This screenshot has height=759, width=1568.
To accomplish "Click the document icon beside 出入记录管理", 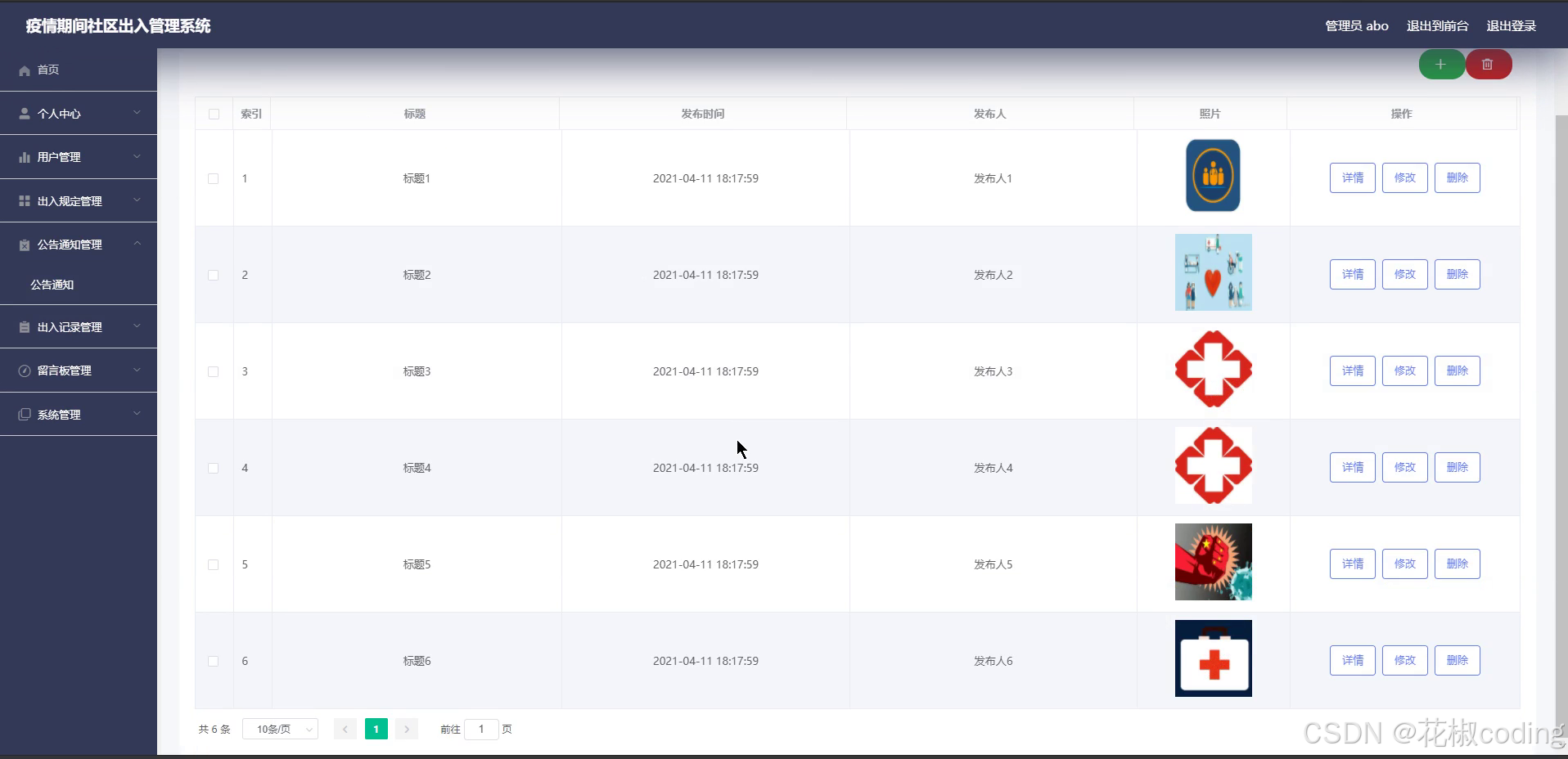I will tap(25, 327).
